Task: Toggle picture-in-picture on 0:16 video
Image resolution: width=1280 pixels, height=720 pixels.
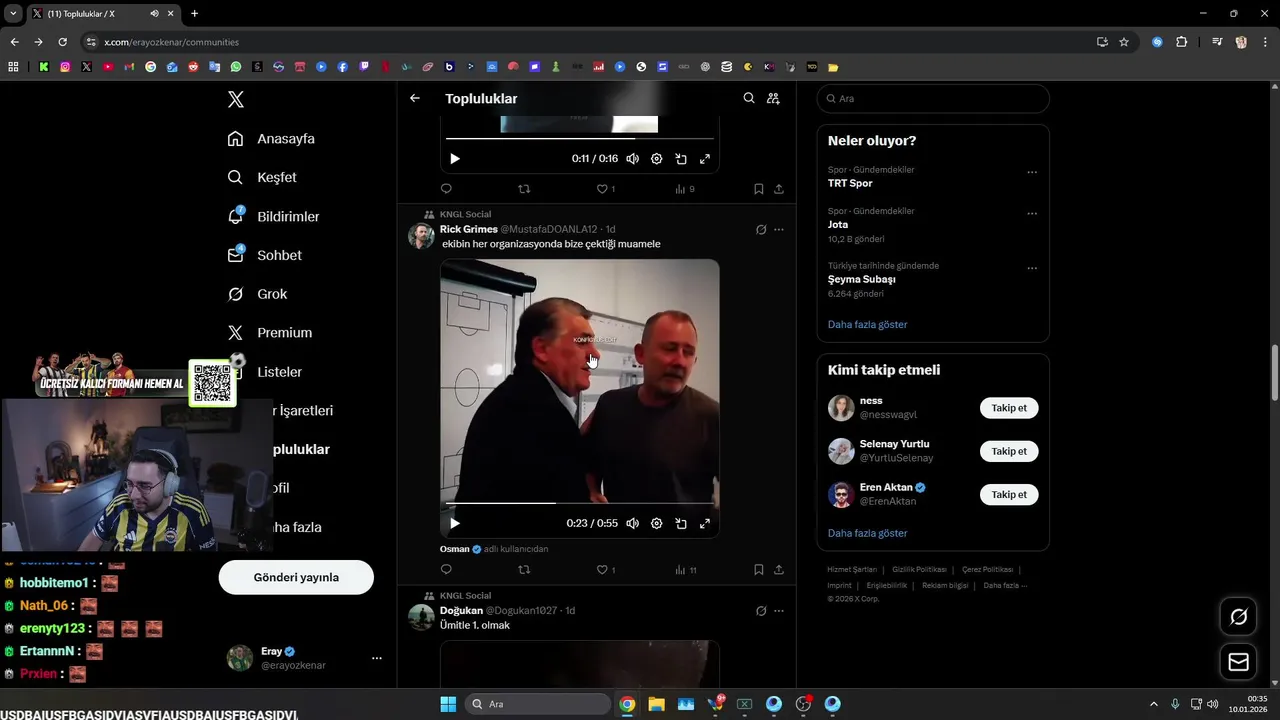Action: tap(681, 159)
